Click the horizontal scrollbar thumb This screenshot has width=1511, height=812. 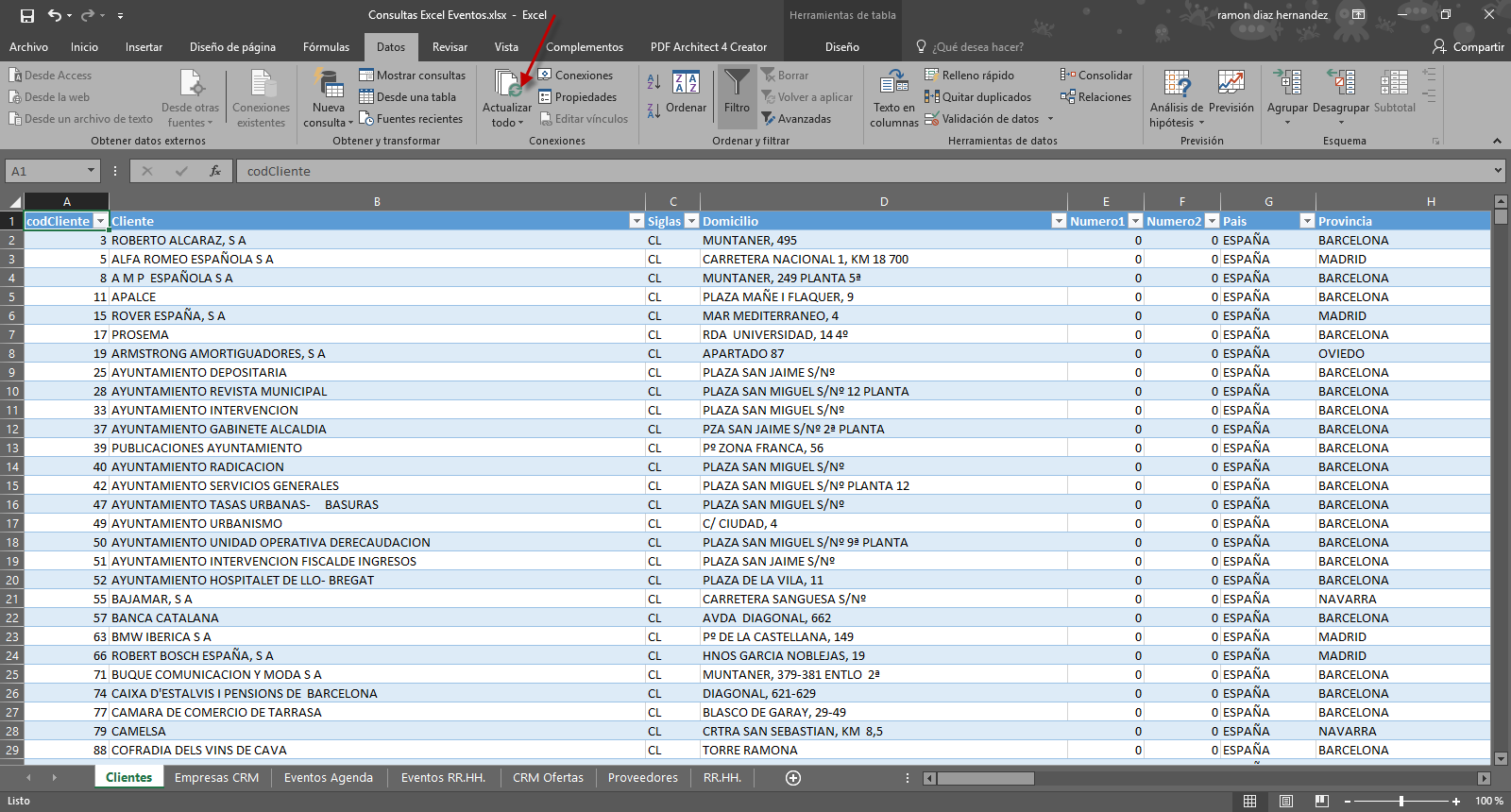point(985,778)
